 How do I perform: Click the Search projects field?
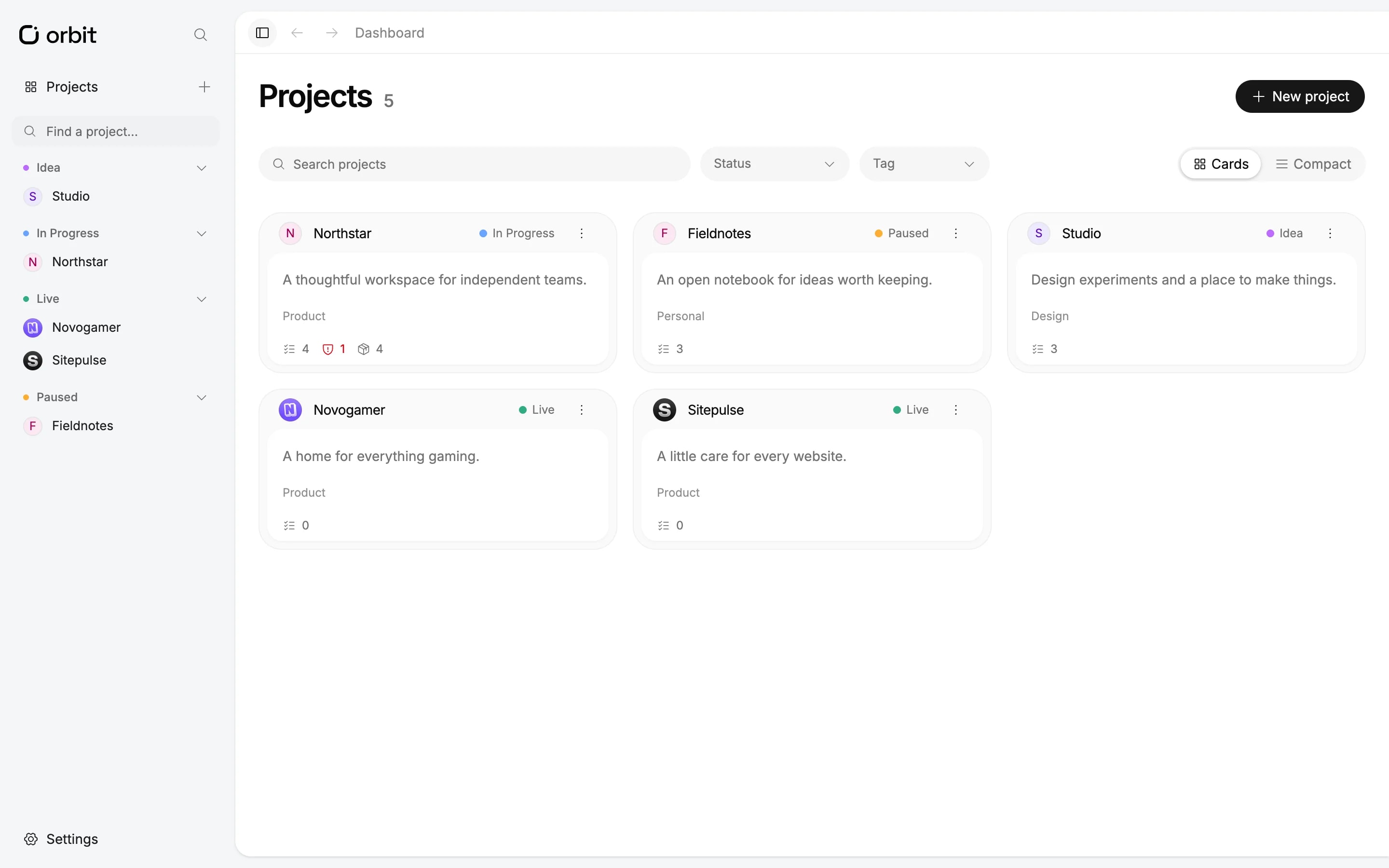[x=474, y=164]
